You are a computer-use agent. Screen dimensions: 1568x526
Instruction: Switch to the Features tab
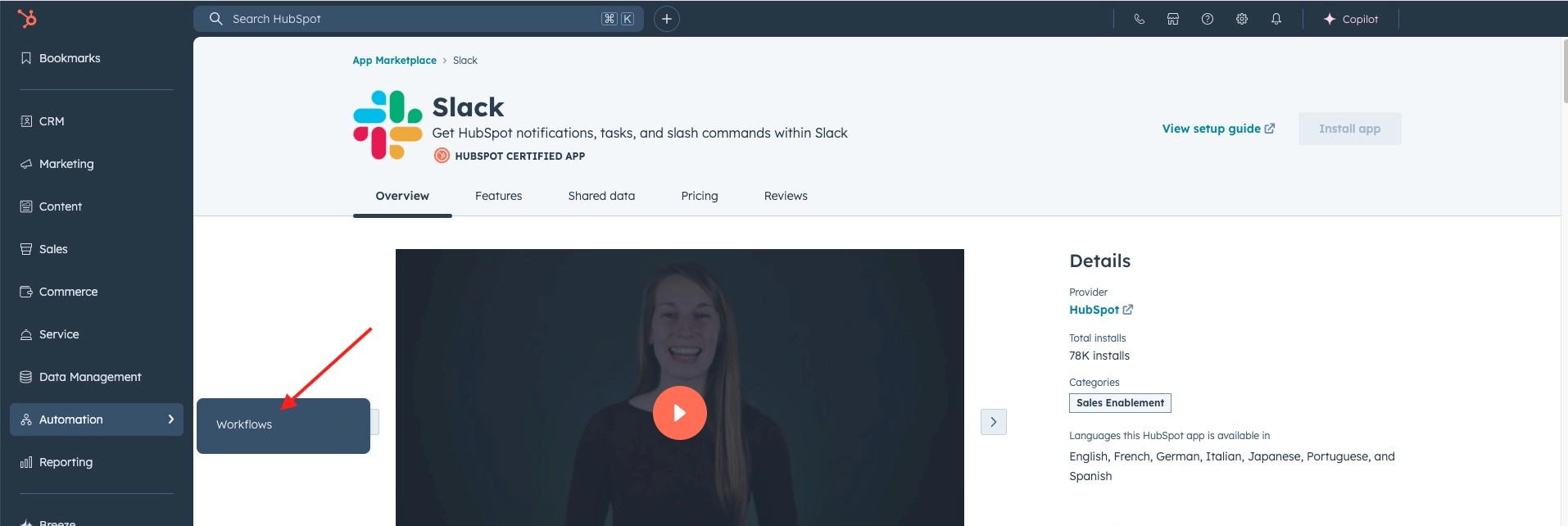tap(499, 196)
